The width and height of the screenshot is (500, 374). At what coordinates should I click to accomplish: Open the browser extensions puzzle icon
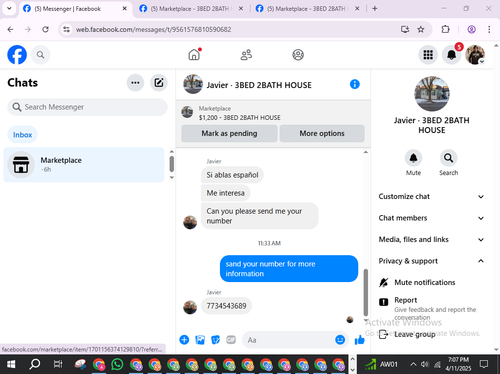click(x=446, y=29)
